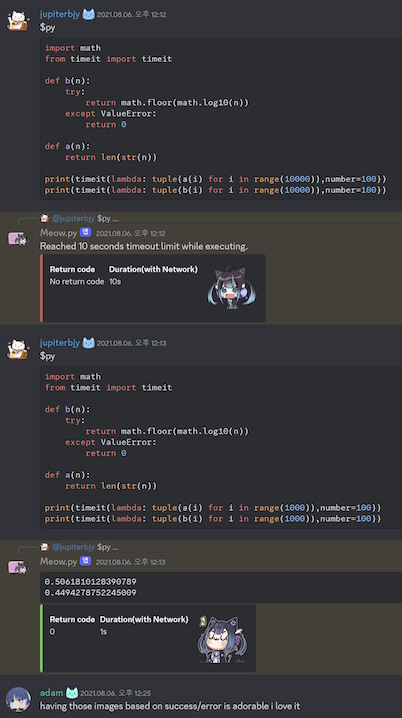Open the adam username profile
The width and height of the screenshot is (402, 718).
(51, 693)
